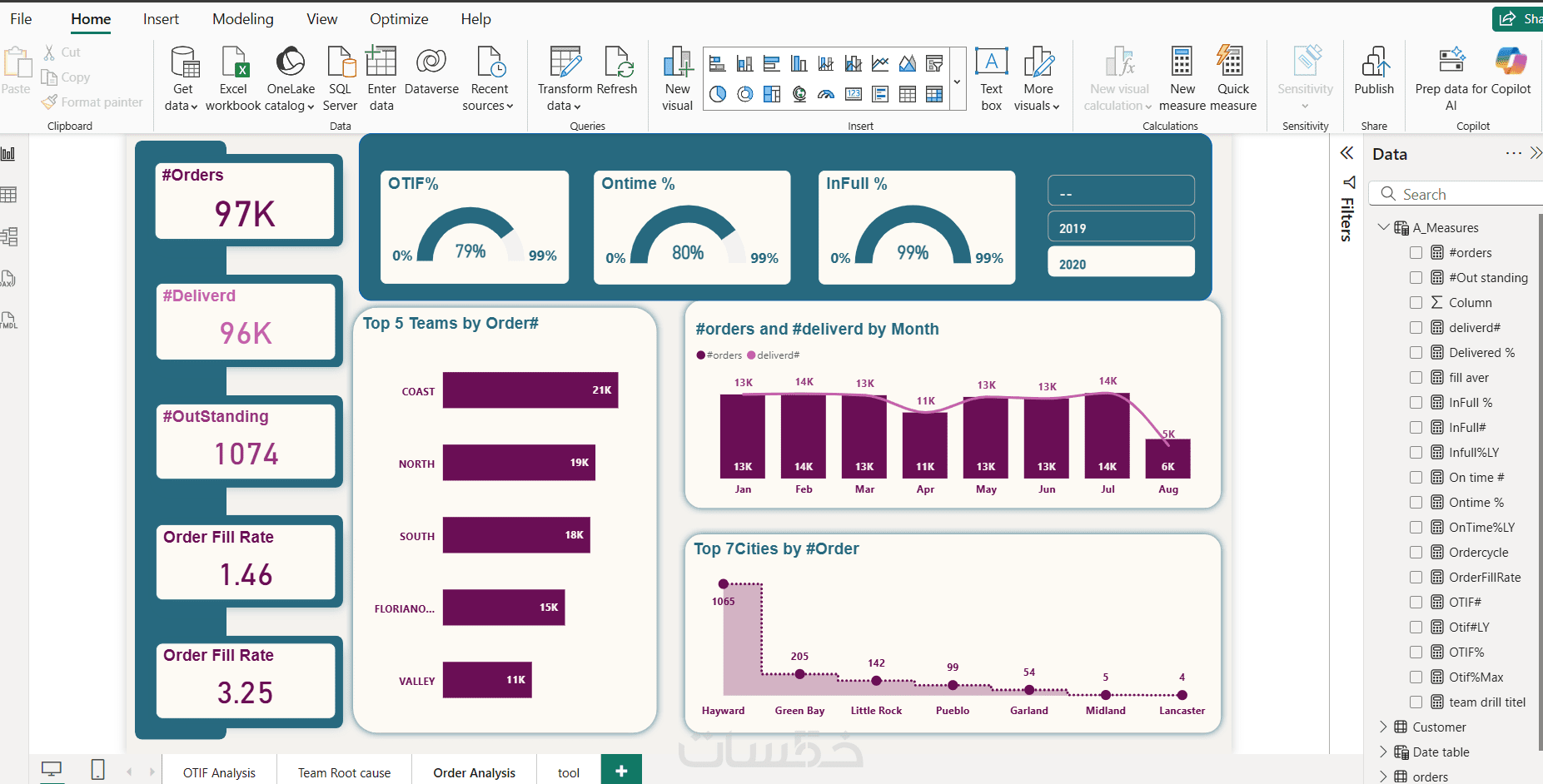Refresh the data

pos(617,72)
